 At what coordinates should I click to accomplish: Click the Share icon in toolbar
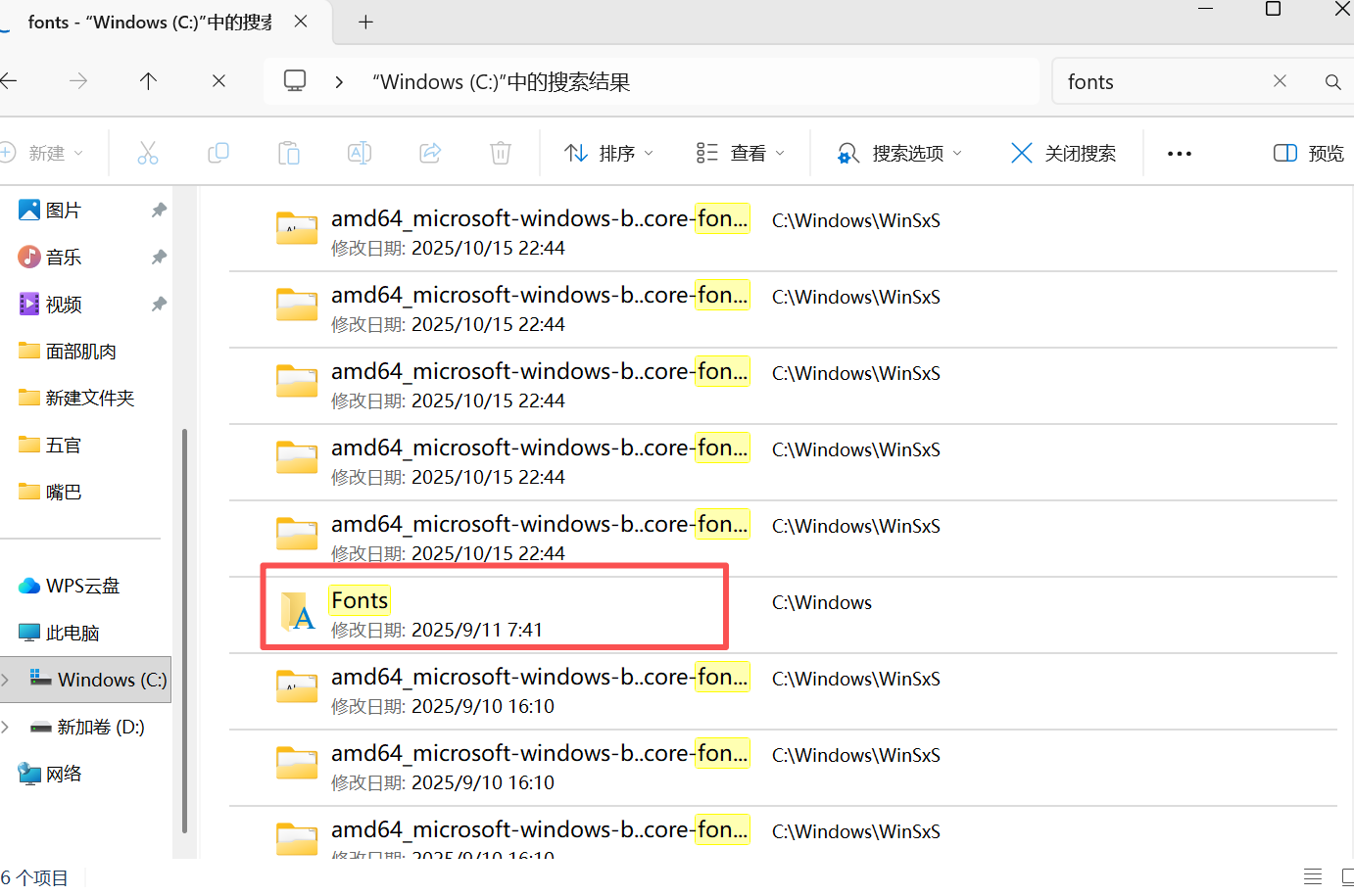click(x=430, y=153)
